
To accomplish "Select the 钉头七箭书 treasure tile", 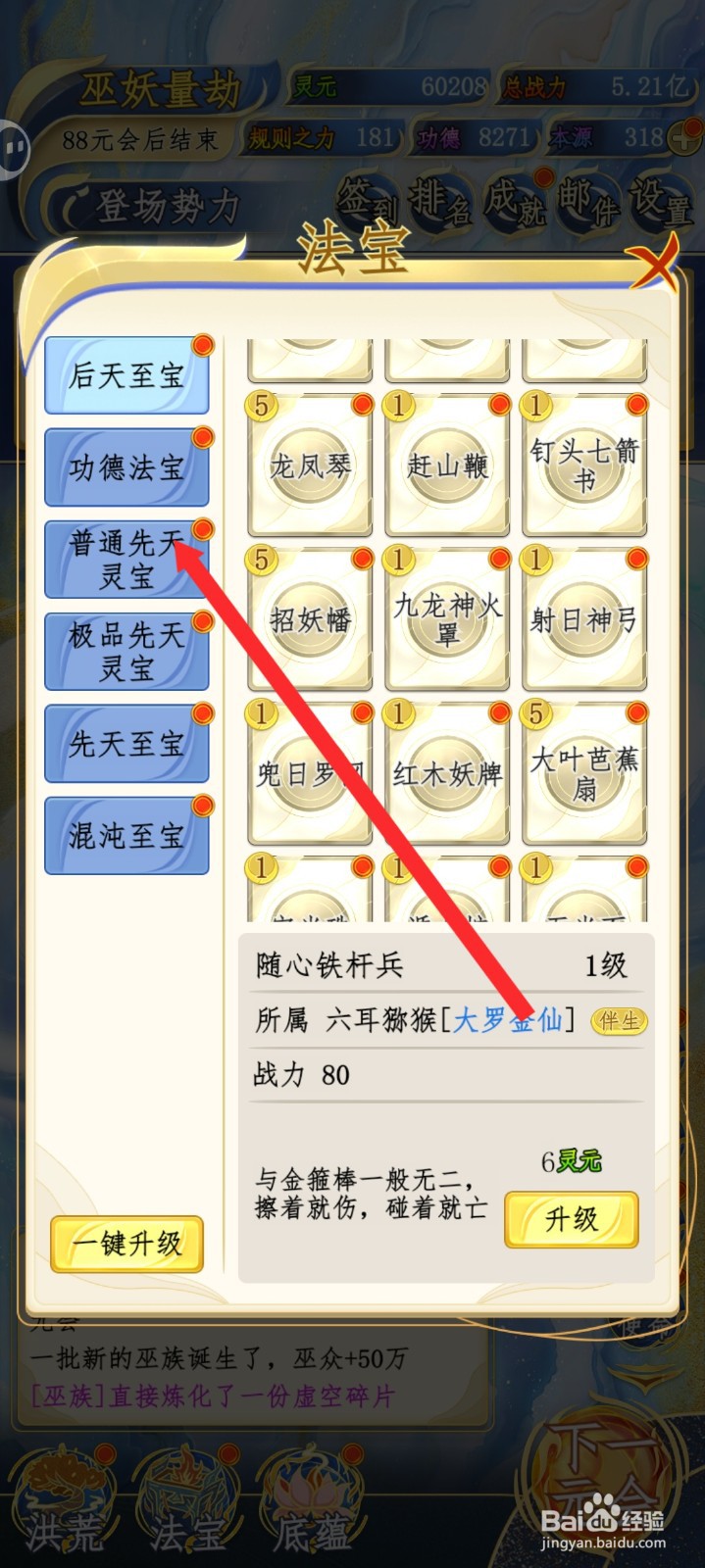I will tap(584, 465).
